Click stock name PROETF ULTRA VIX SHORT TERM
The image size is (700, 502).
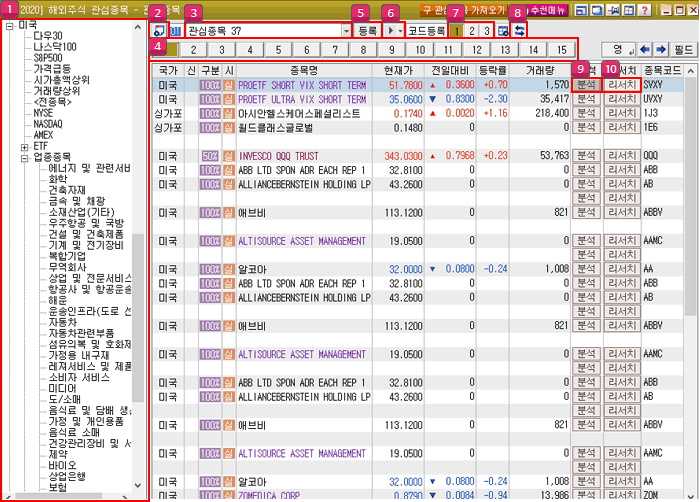[x=302, y=99]
